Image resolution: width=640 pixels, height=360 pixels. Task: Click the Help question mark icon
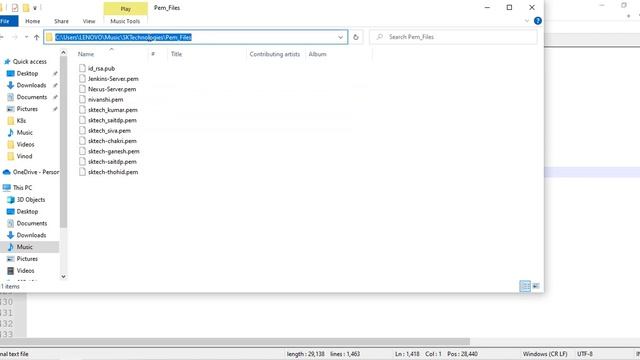[x=538, y=21]
